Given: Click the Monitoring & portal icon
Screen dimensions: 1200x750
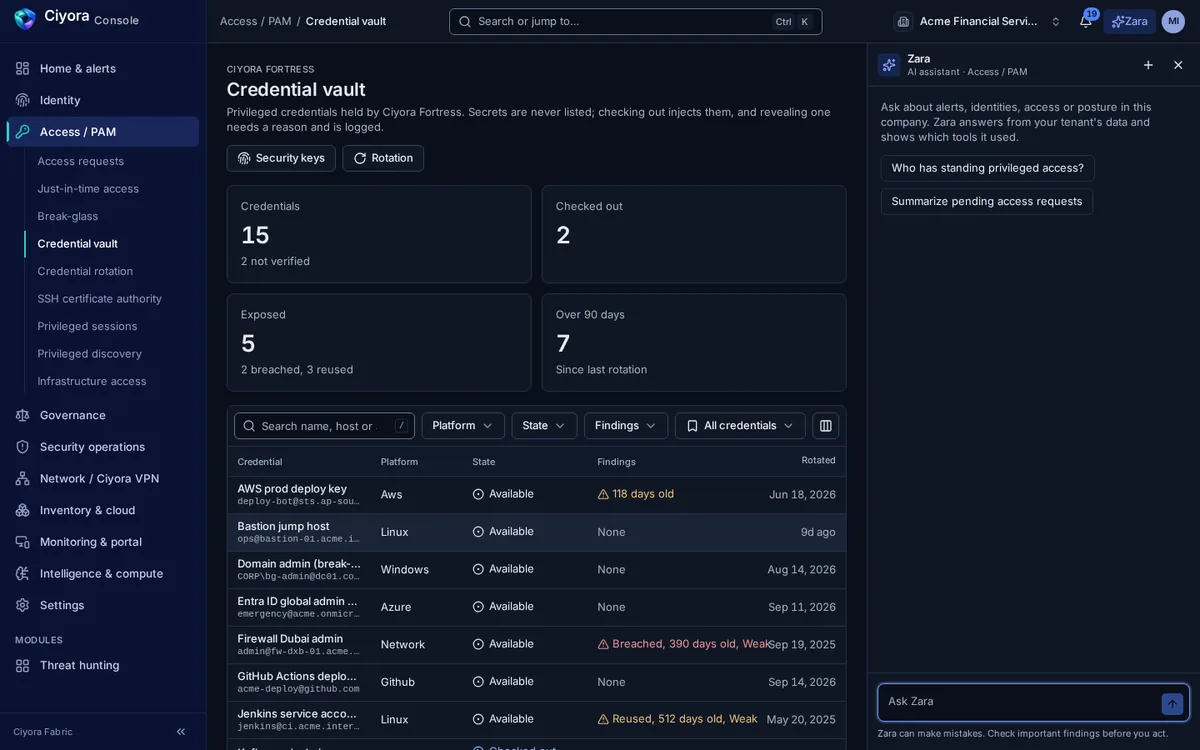Looking at the screenshot, I should 22,542.
